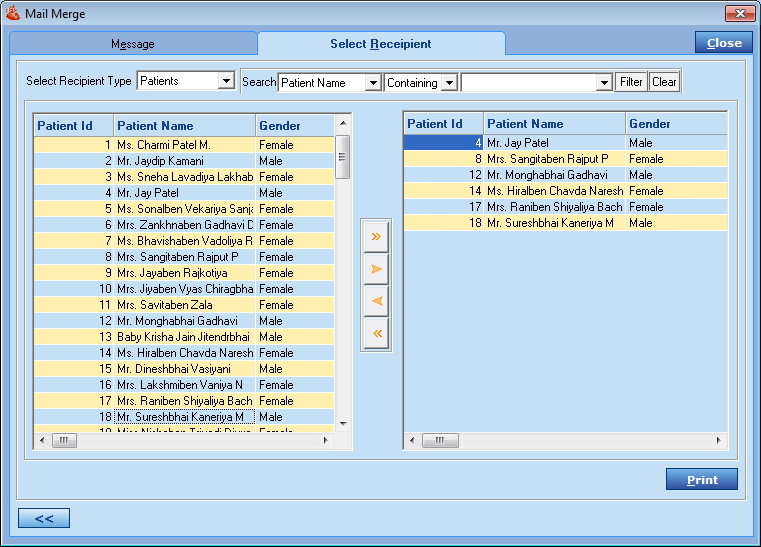761x547 pixels.
Task: Click the move all right double-arrow button
Action: (x=376, y=237)
